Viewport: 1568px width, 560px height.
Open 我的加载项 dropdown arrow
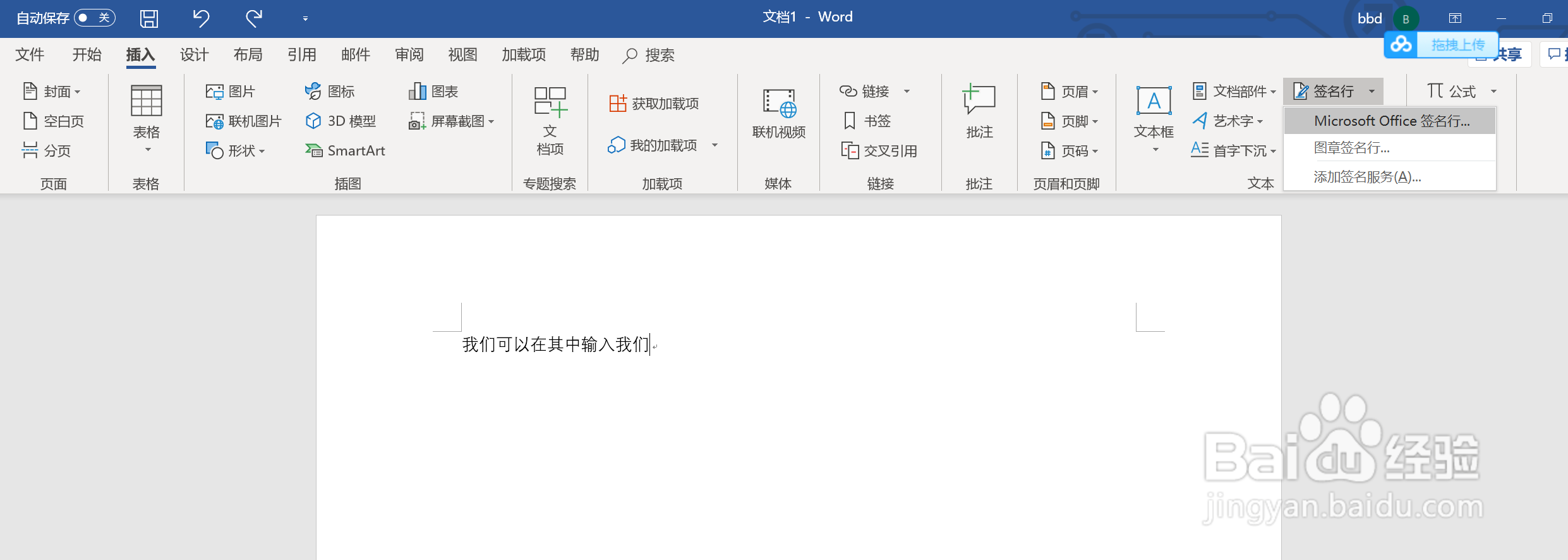(x=715, y=145)
